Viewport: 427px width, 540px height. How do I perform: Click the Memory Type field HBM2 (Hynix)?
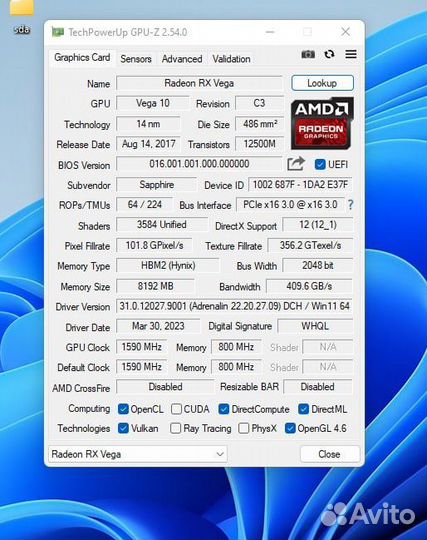[168, 266]
